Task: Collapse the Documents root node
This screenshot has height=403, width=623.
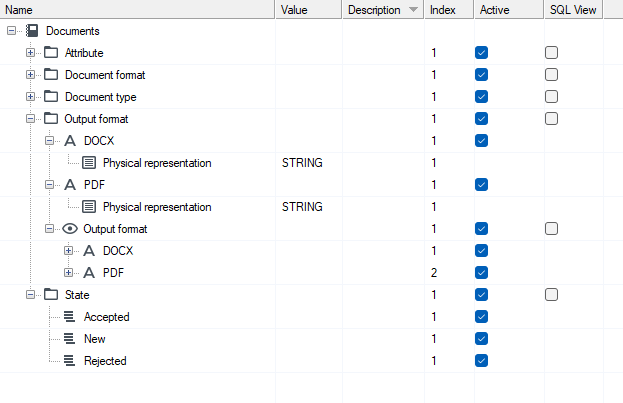Action: click(11, 31)
